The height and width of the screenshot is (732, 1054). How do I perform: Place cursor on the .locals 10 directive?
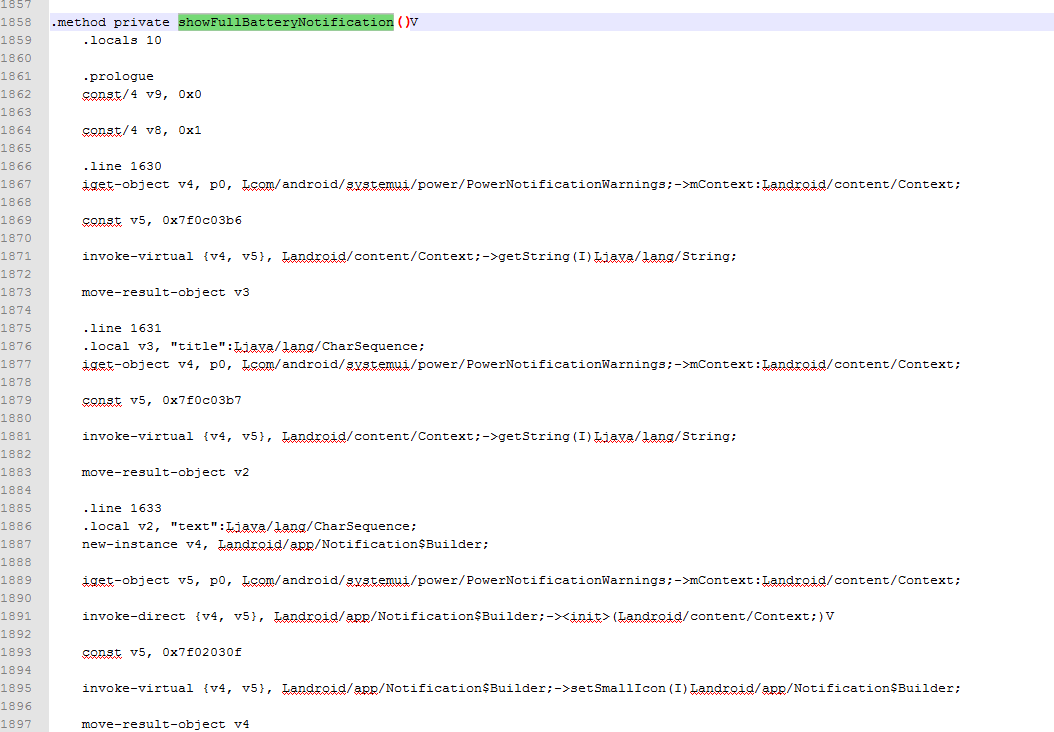[x=121, y=40]
